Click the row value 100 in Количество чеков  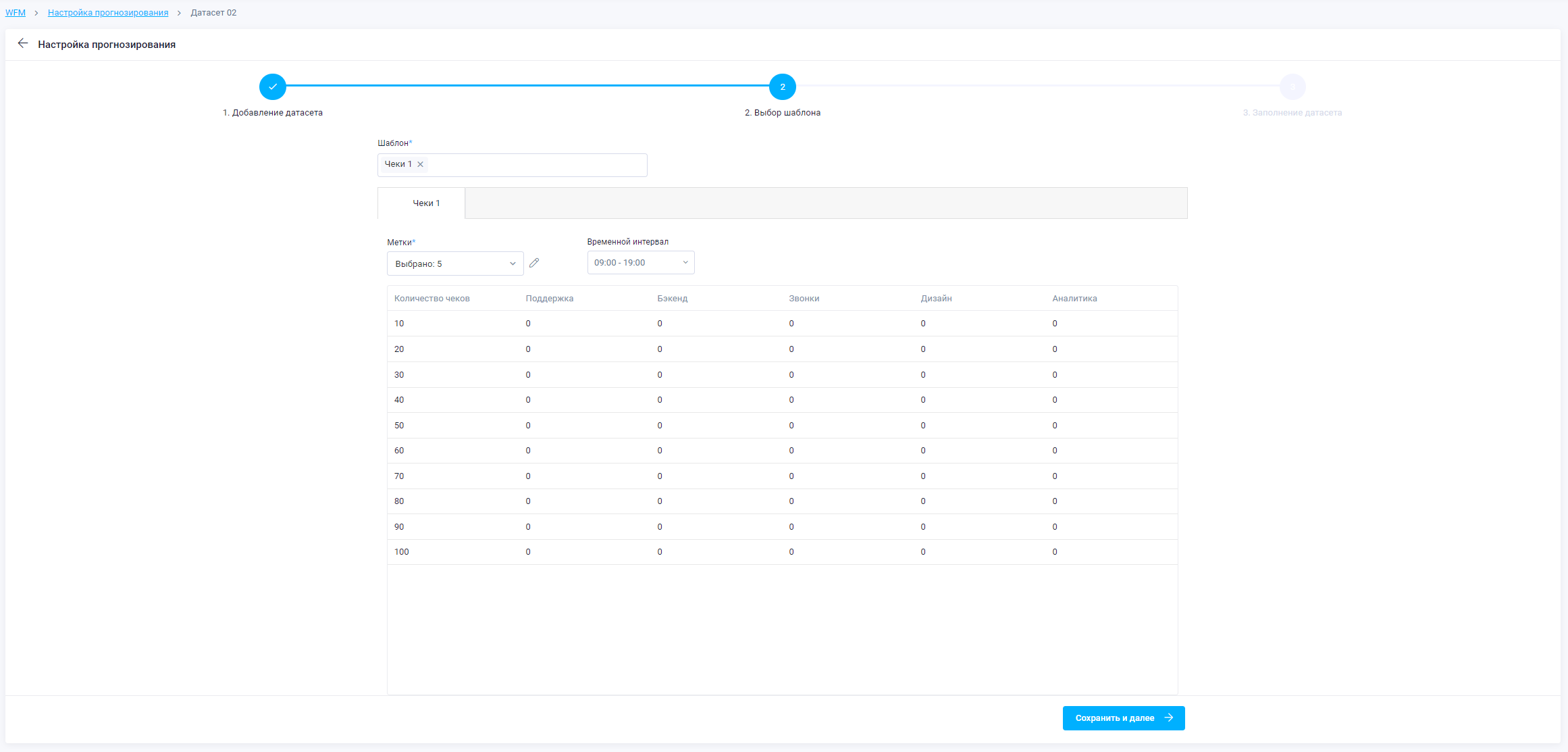tap(402, 552)
